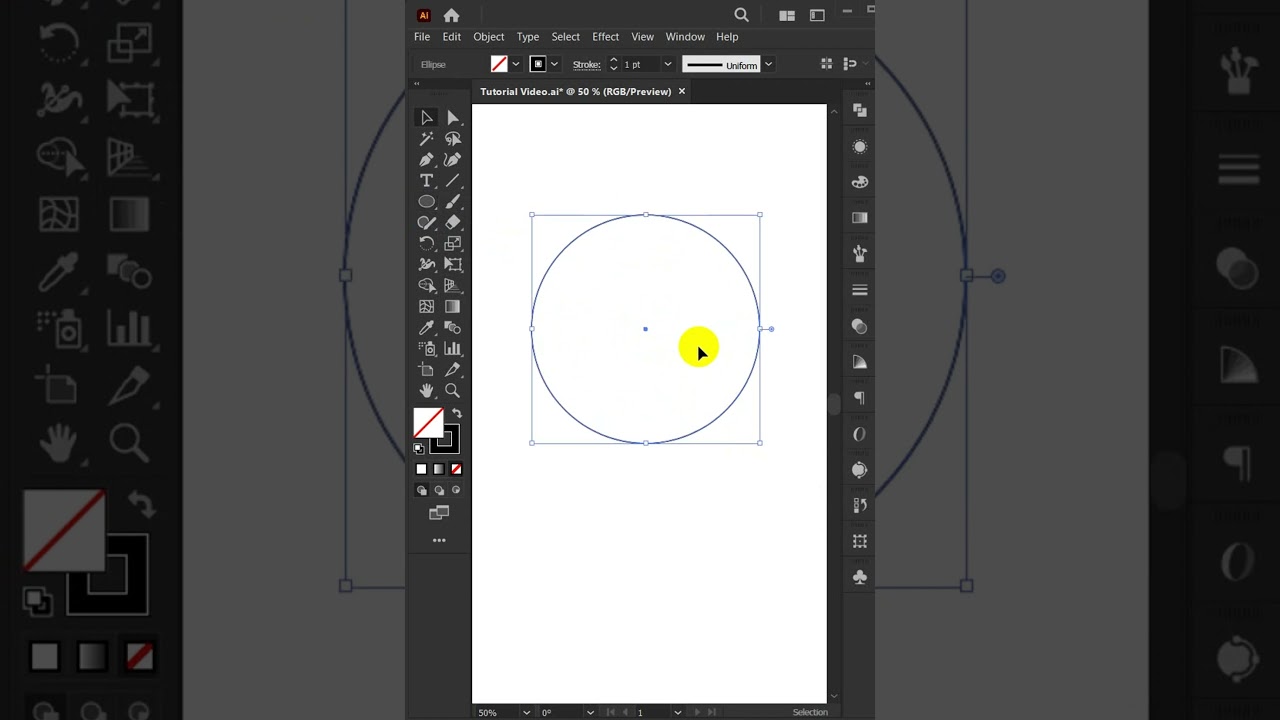Expand stroke color dropdown in control bar
Image resolution: width=1280 pixels, height=720 pixels.
[x=554, y=64]
